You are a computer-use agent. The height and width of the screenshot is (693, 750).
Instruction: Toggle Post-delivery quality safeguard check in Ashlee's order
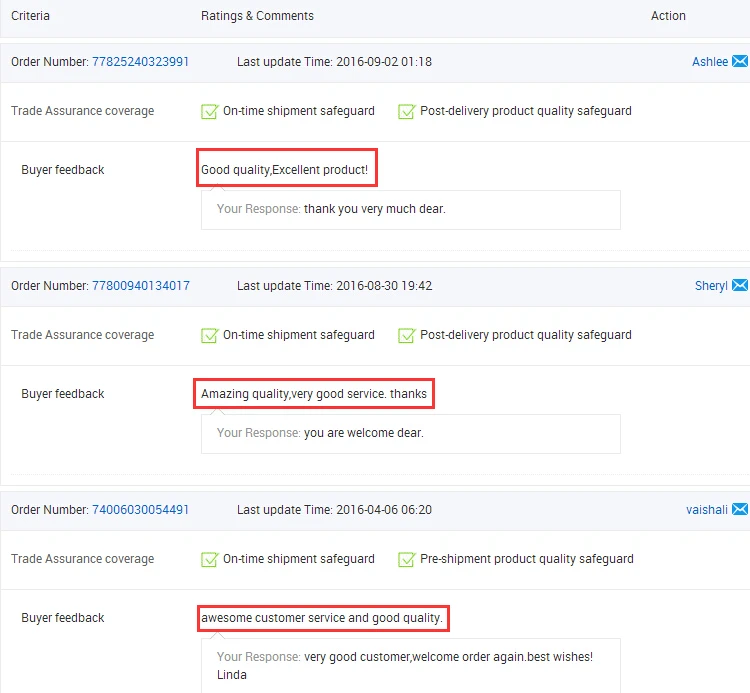click(407, 111)
